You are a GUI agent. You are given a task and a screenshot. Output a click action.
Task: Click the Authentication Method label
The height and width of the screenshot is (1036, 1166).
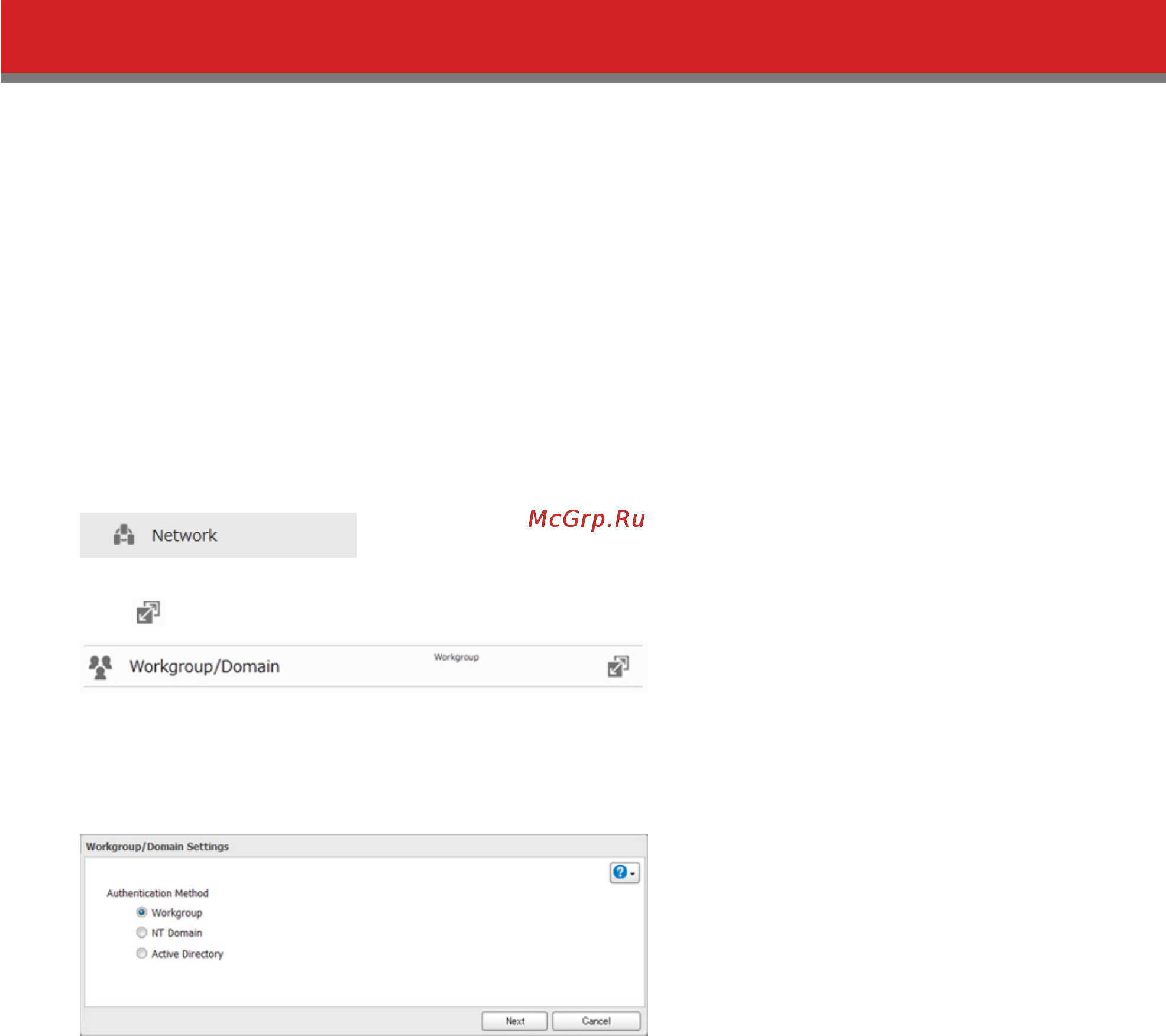pos(157,893)
